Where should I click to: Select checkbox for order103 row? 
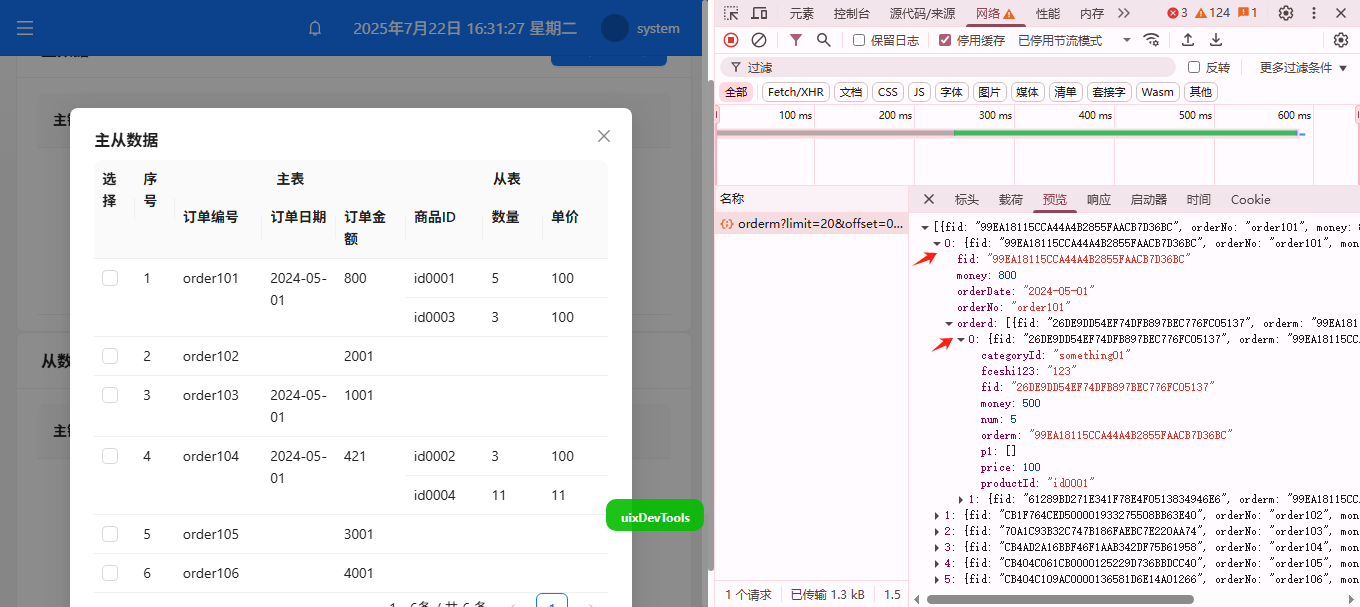[x=110, y=395]
